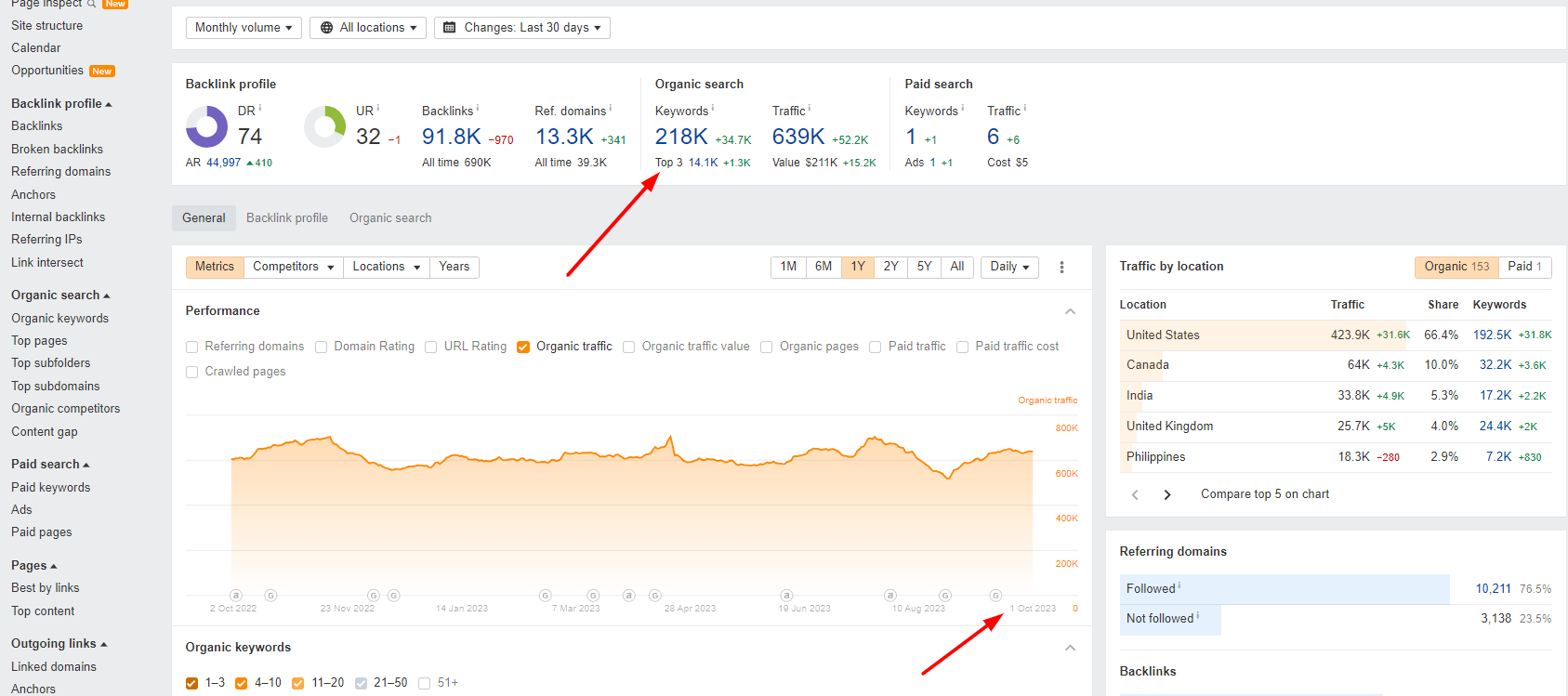Click the Domain Rating donut chart

tap(206, 126)
